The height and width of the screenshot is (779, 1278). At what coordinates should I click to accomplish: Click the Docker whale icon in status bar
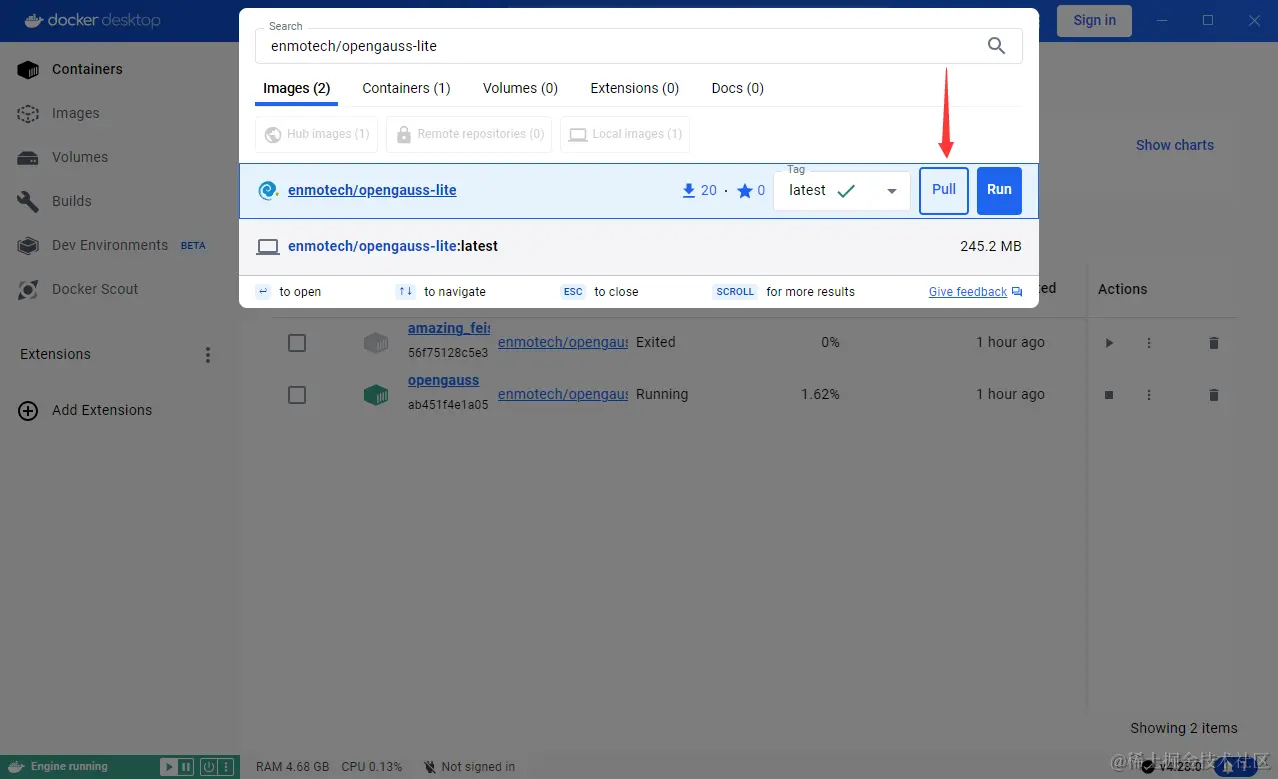(17, 767)
